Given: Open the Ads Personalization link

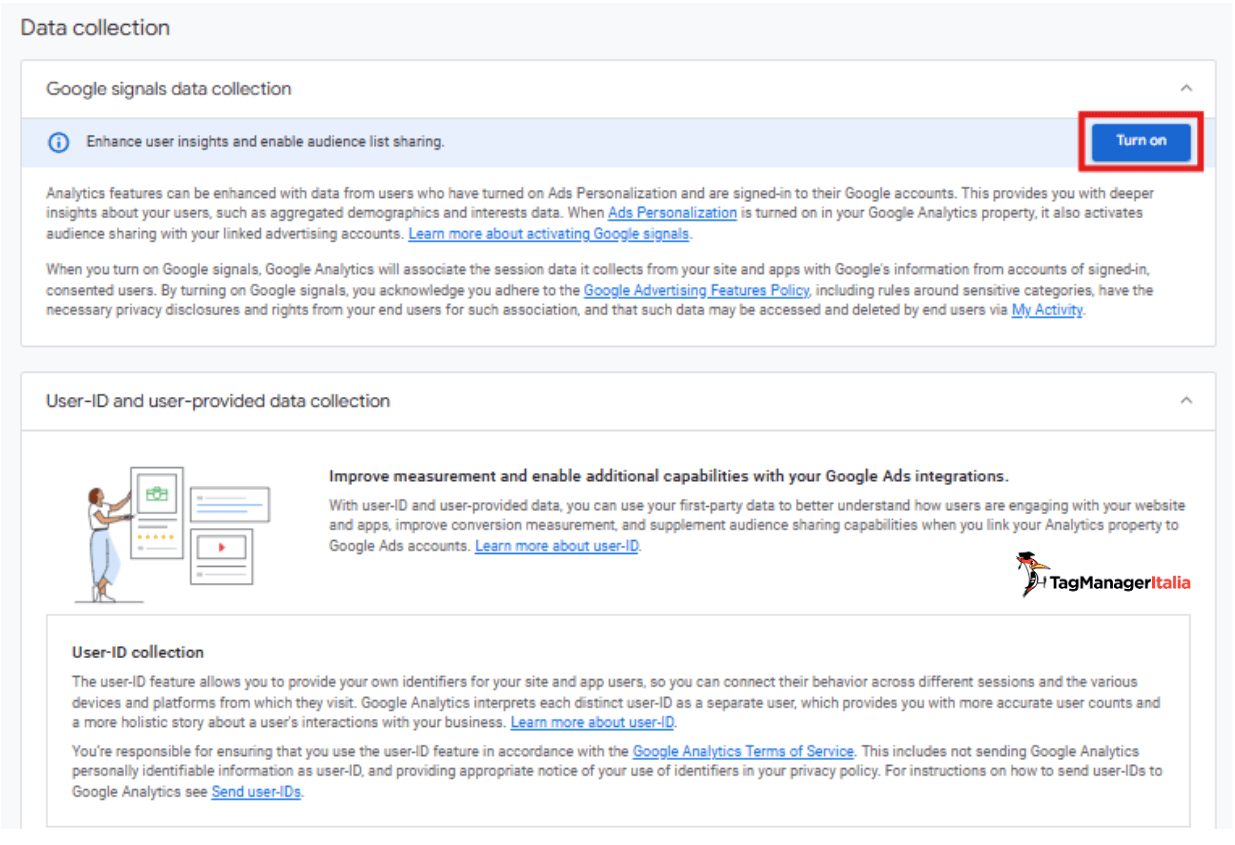Looking at the screenshot, I should [x=672, y=213].
